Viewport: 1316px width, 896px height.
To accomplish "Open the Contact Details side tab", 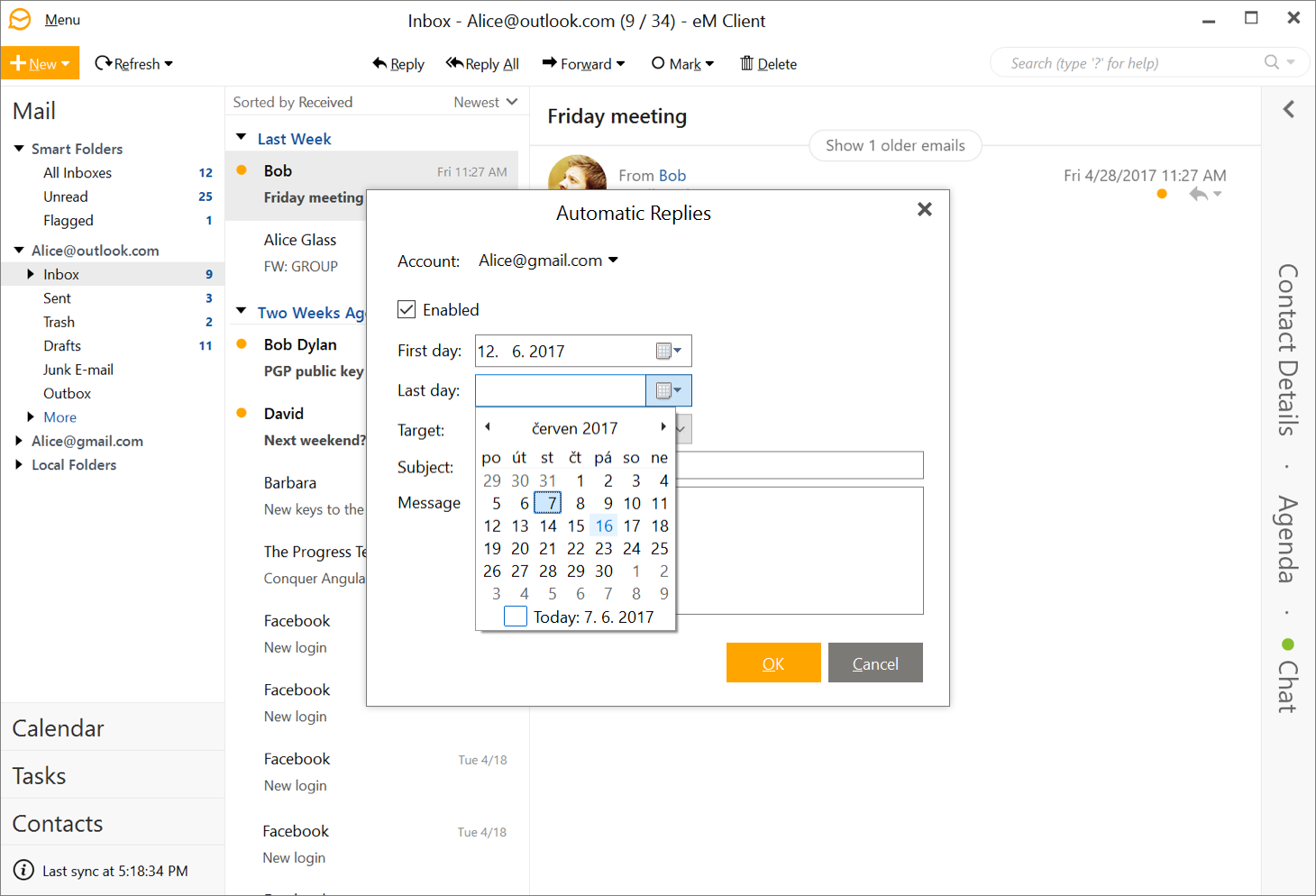I will pos(1288,350).
